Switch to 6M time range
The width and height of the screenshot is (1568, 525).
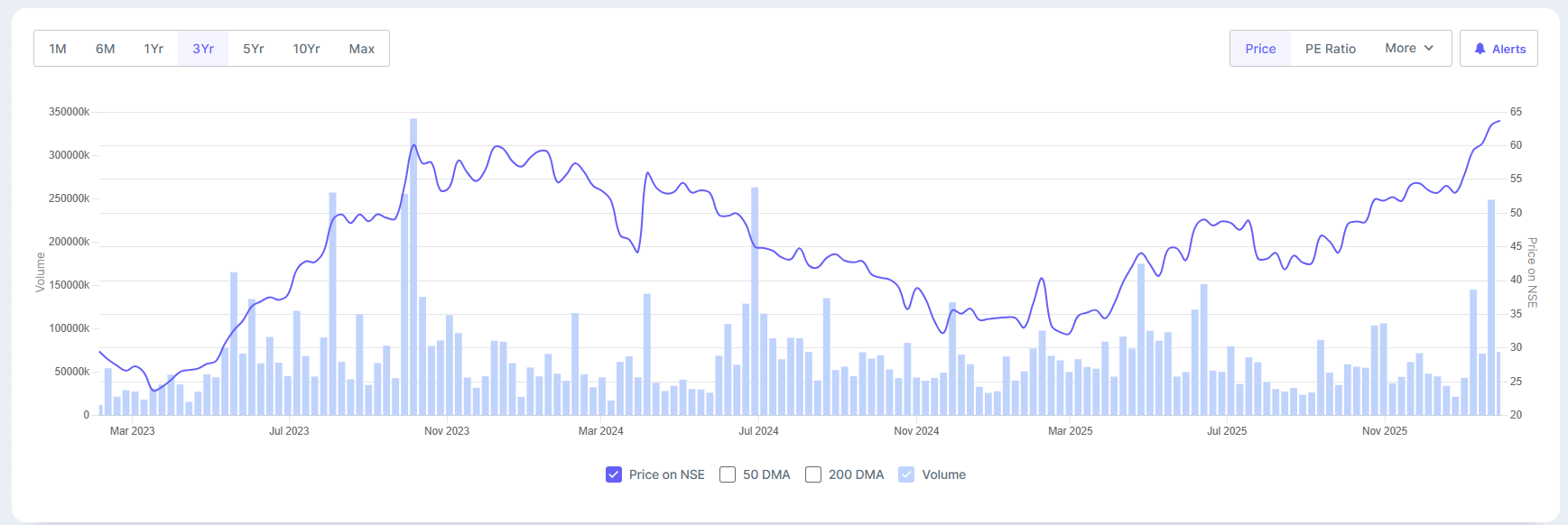coord(106,49)
